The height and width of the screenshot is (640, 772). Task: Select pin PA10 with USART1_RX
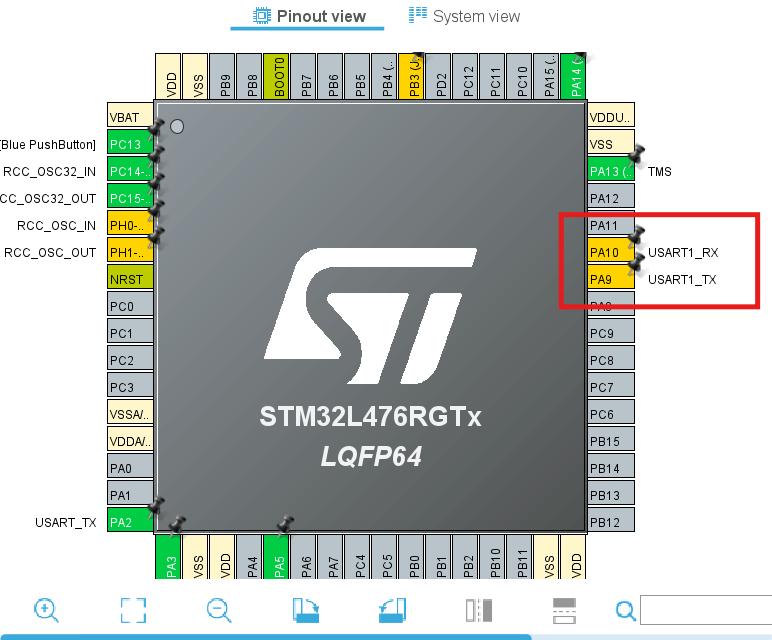[x=611, y=252]
